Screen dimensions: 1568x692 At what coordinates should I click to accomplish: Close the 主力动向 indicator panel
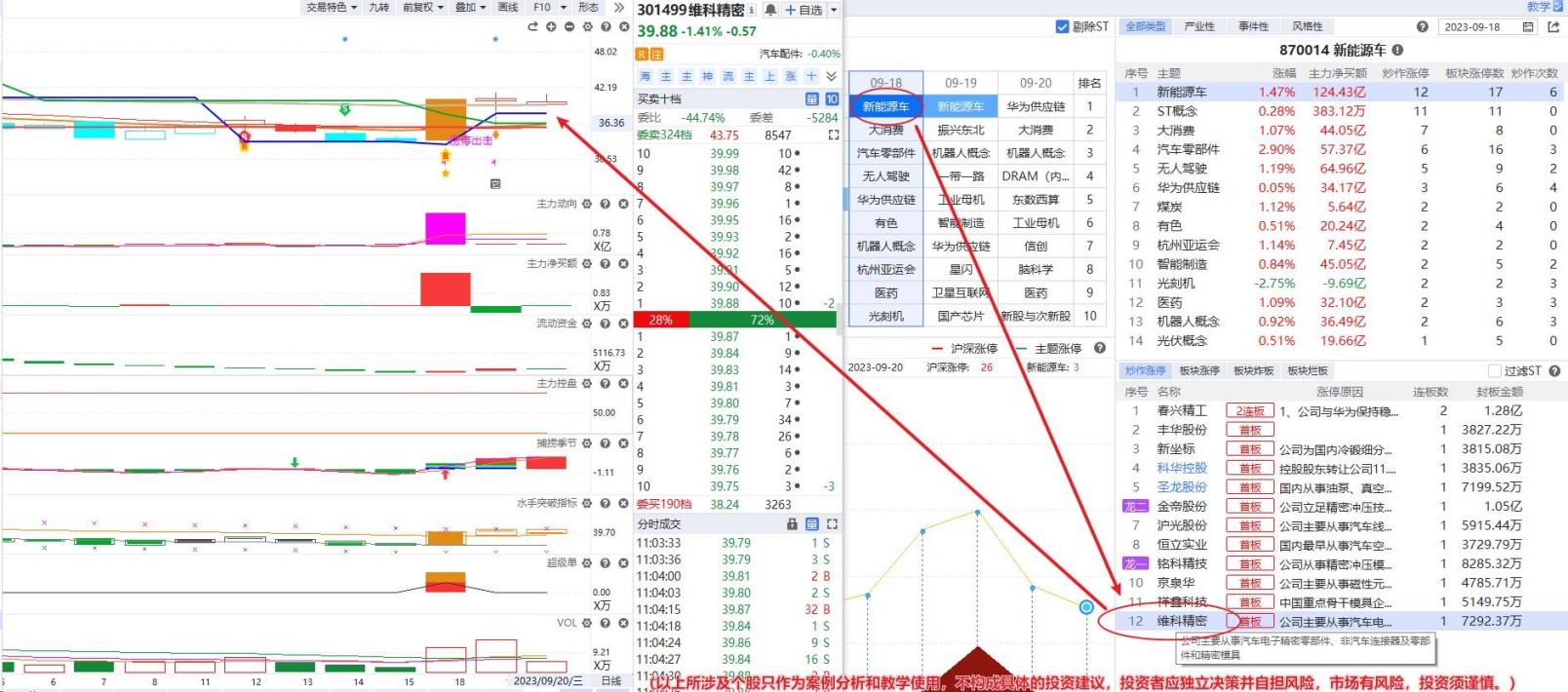coord(624,204)
